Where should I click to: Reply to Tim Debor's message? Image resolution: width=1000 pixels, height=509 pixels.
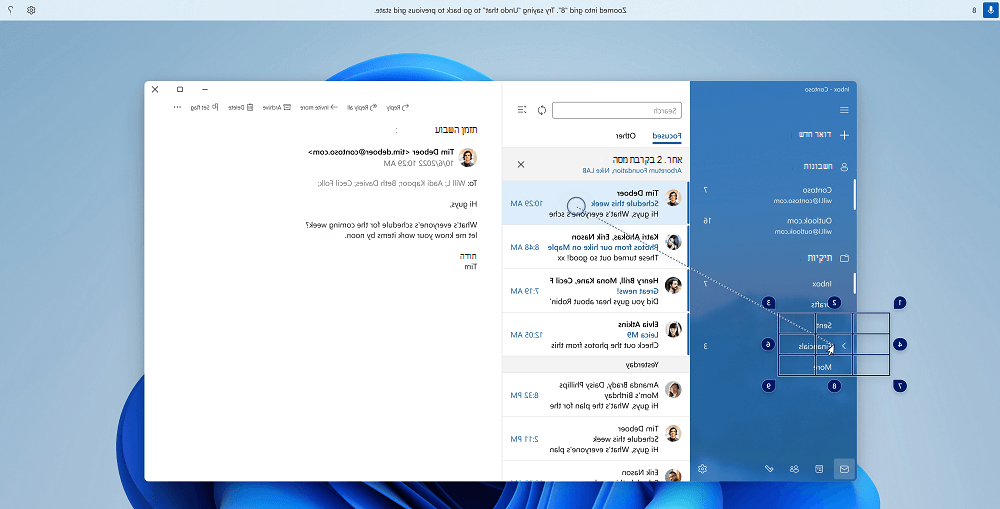(397, 108)
